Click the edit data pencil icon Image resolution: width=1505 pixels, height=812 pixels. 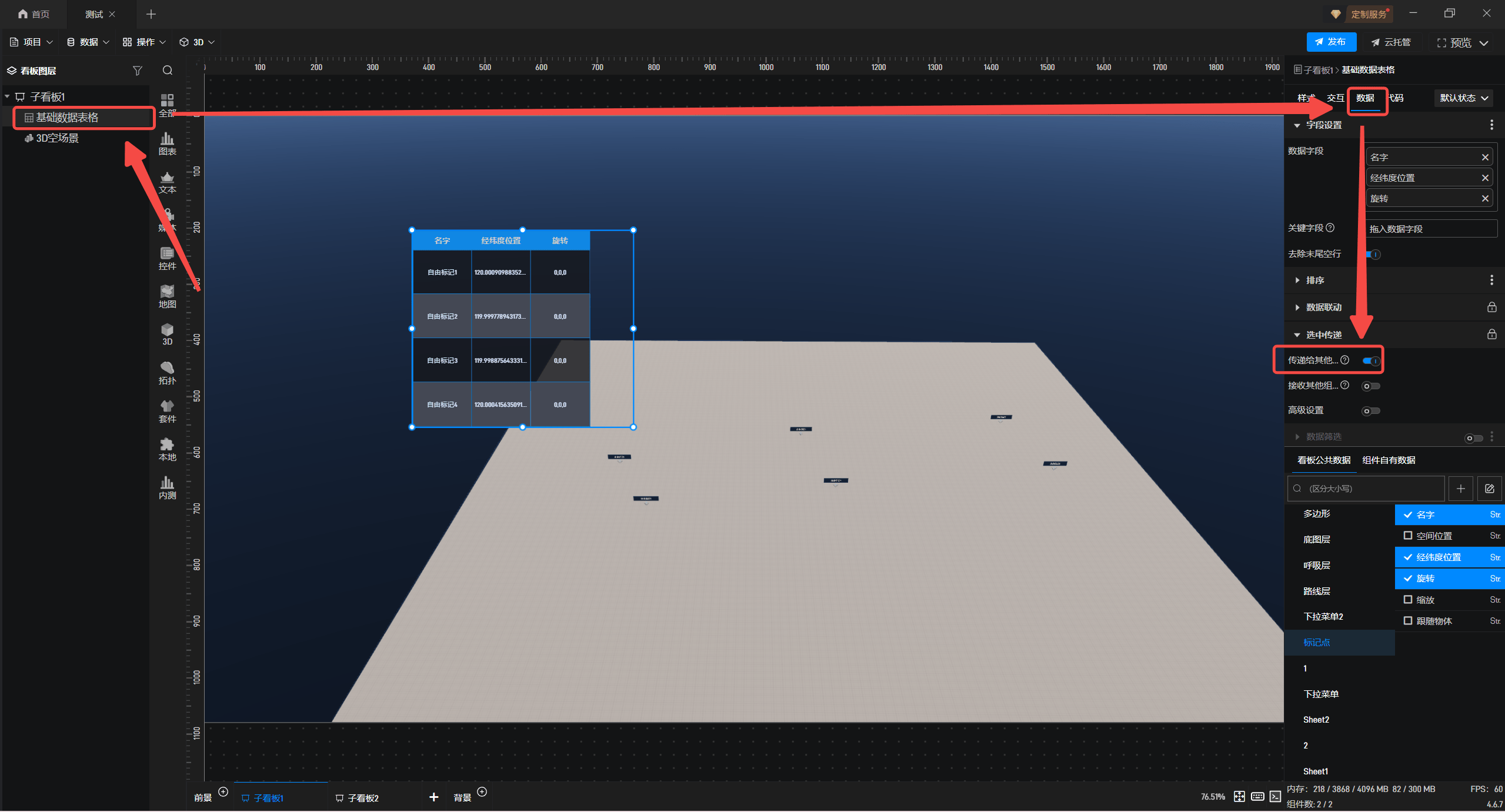1489,489
